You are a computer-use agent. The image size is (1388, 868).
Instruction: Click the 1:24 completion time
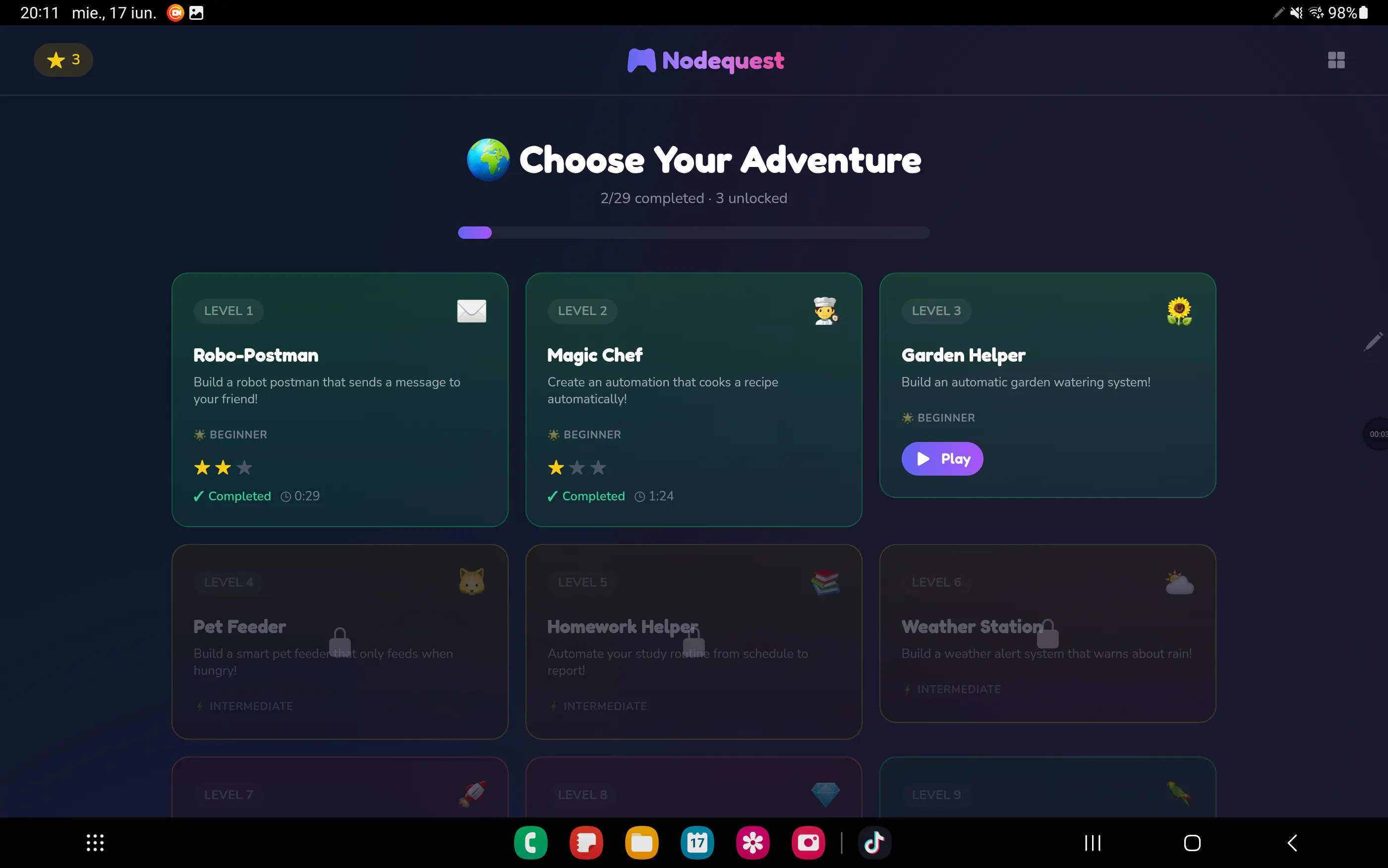pyautogui.click(x=654, y=496)
